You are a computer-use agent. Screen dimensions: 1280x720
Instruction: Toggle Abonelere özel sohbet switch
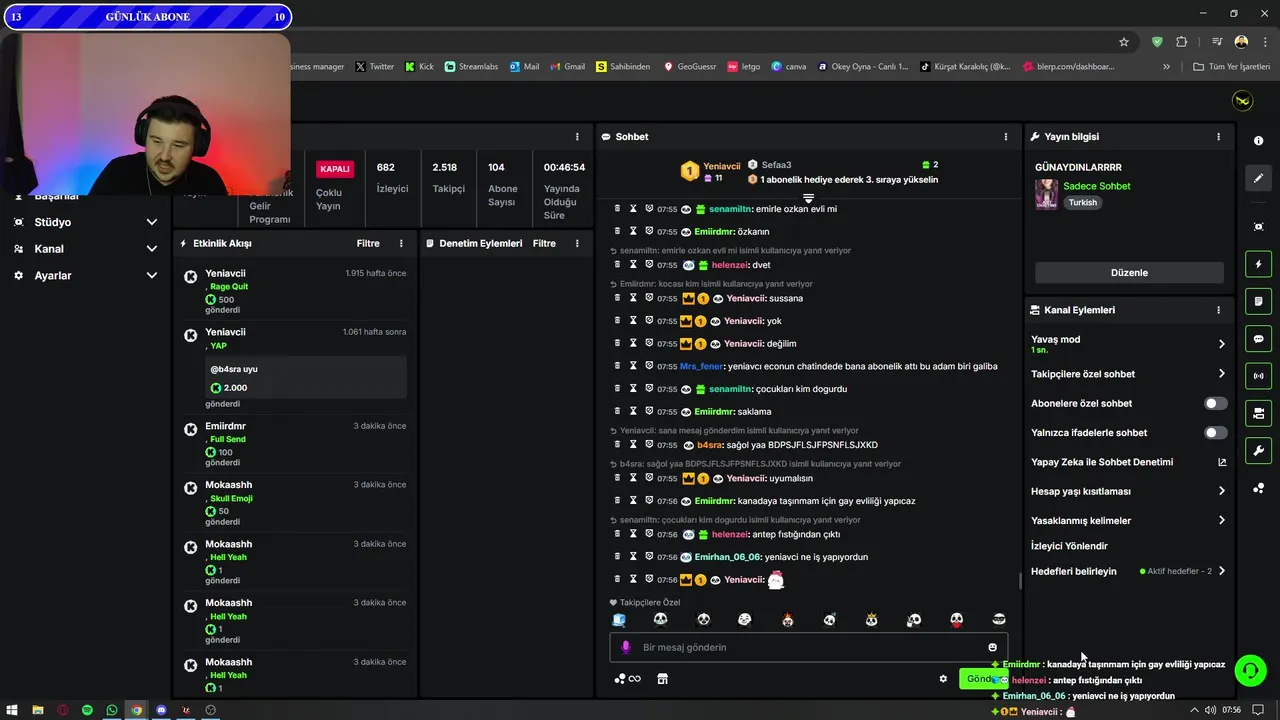click(1215, 404)
